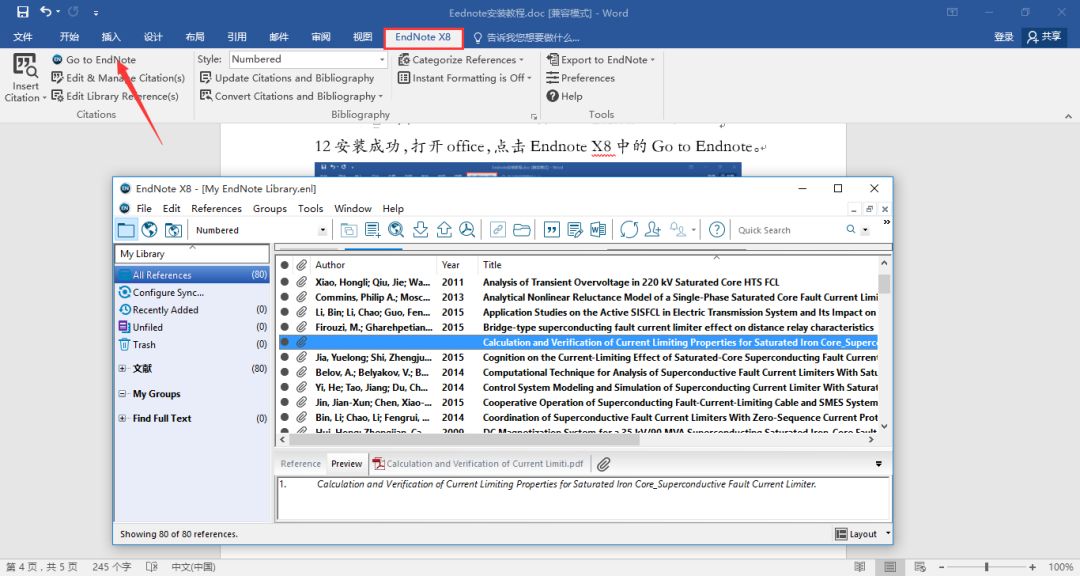Image resolution: width=1080 pixels, height=576 pixels.
Task: Click the zoom out minus button in Word
Action: pyautogui.click(x=942, y=566)
